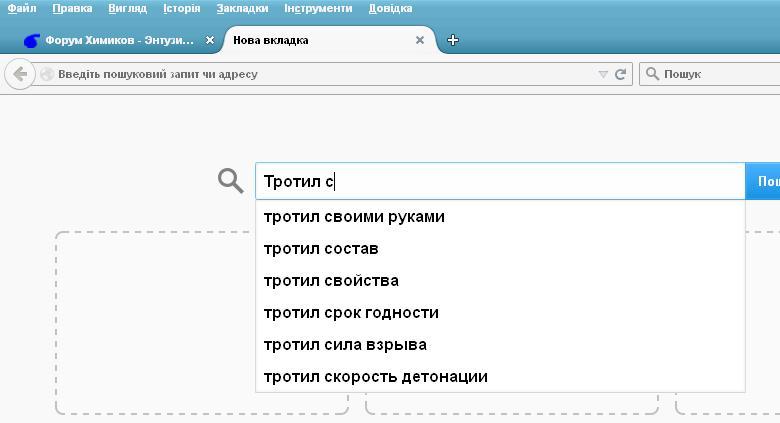Select suggestion 'тротил скорость детонации'

pos(375,377)
